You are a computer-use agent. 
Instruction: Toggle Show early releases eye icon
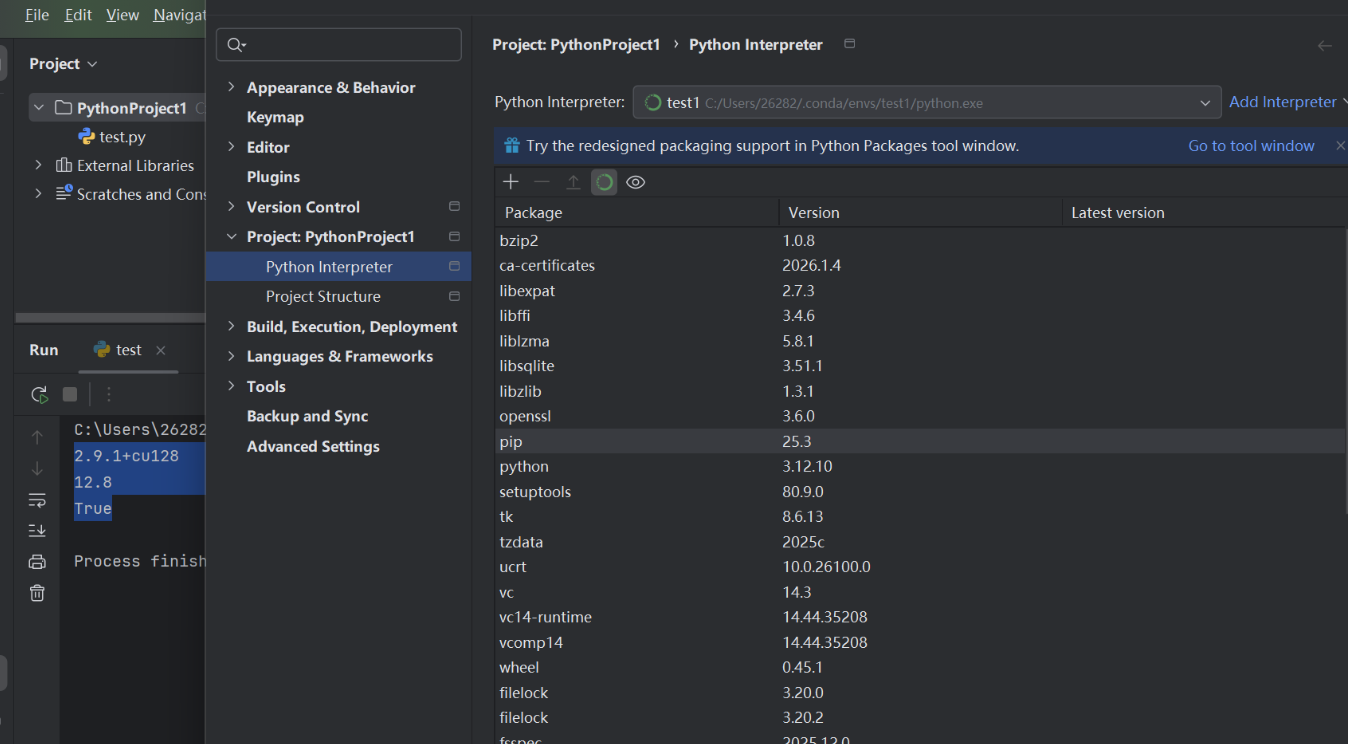[x=636, y=182]
